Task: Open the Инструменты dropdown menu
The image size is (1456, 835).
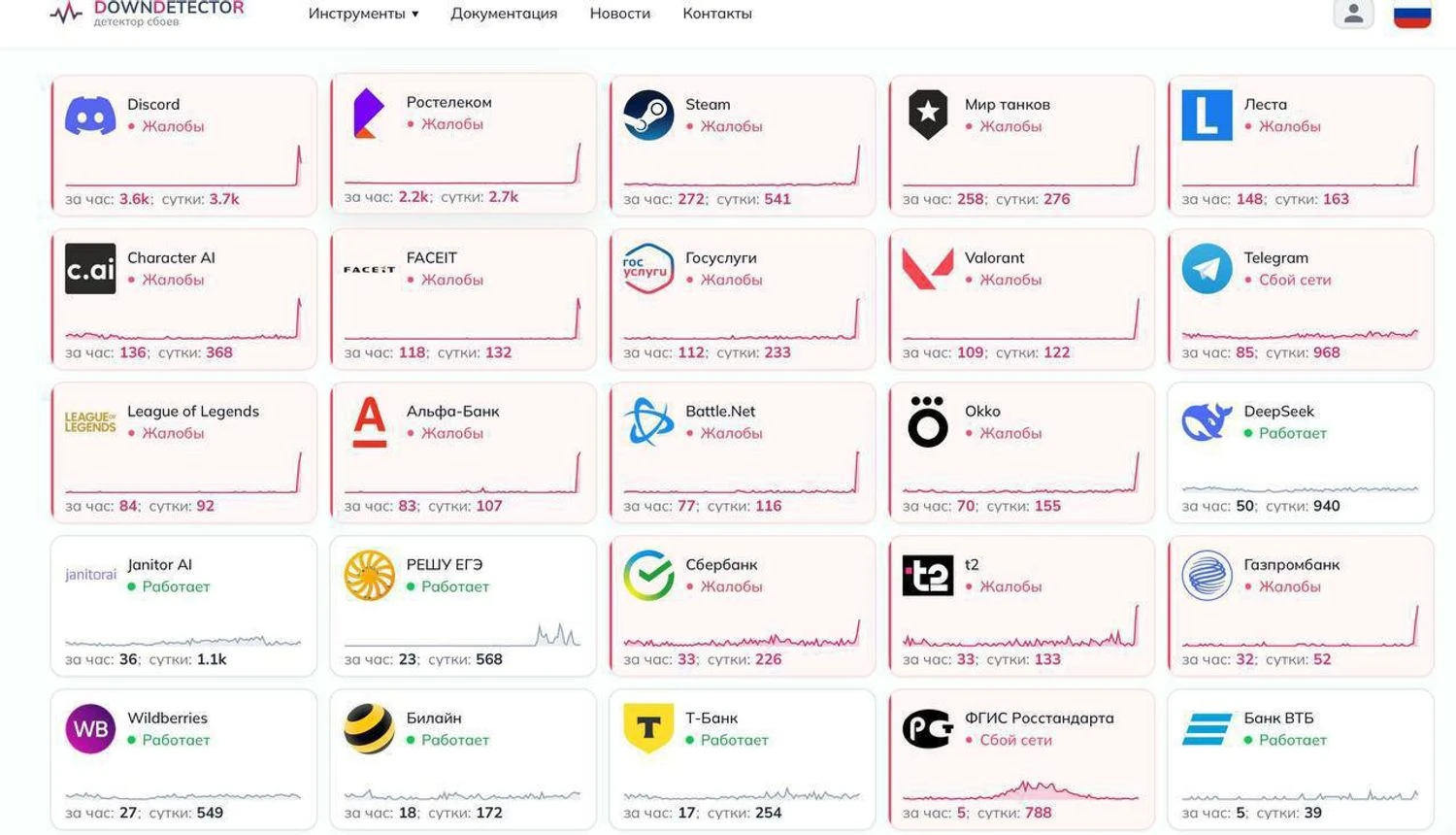Action: click(x=363, y=14)
